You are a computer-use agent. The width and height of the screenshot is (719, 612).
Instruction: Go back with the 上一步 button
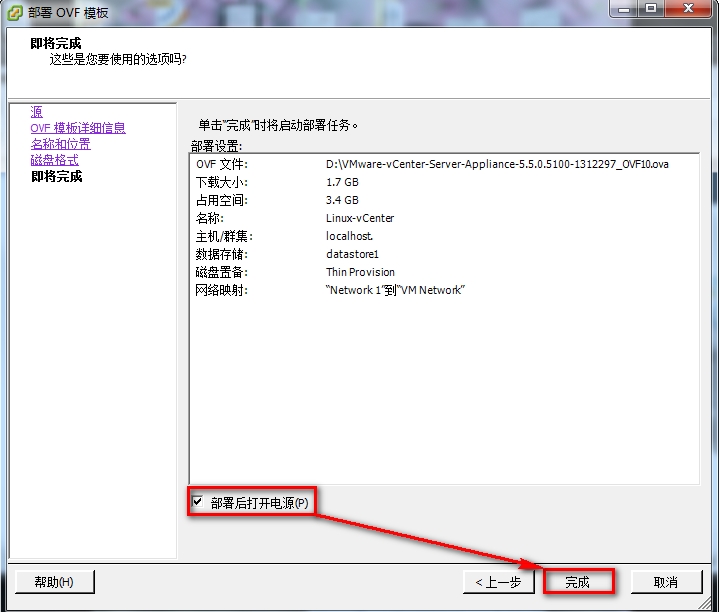pyautogui.click(x=498, y=582)
